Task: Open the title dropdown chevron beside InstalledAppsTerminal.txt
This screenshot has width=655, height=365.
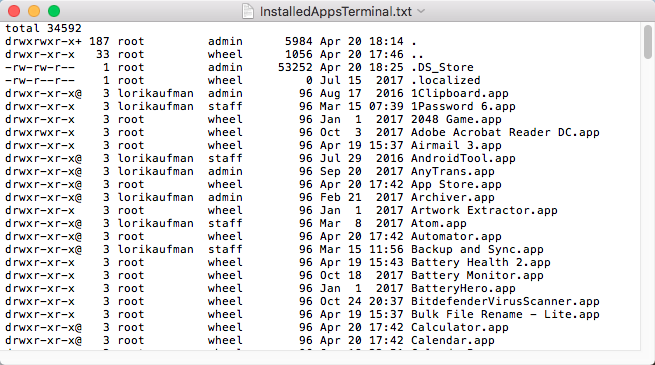Action: [421, 11]
